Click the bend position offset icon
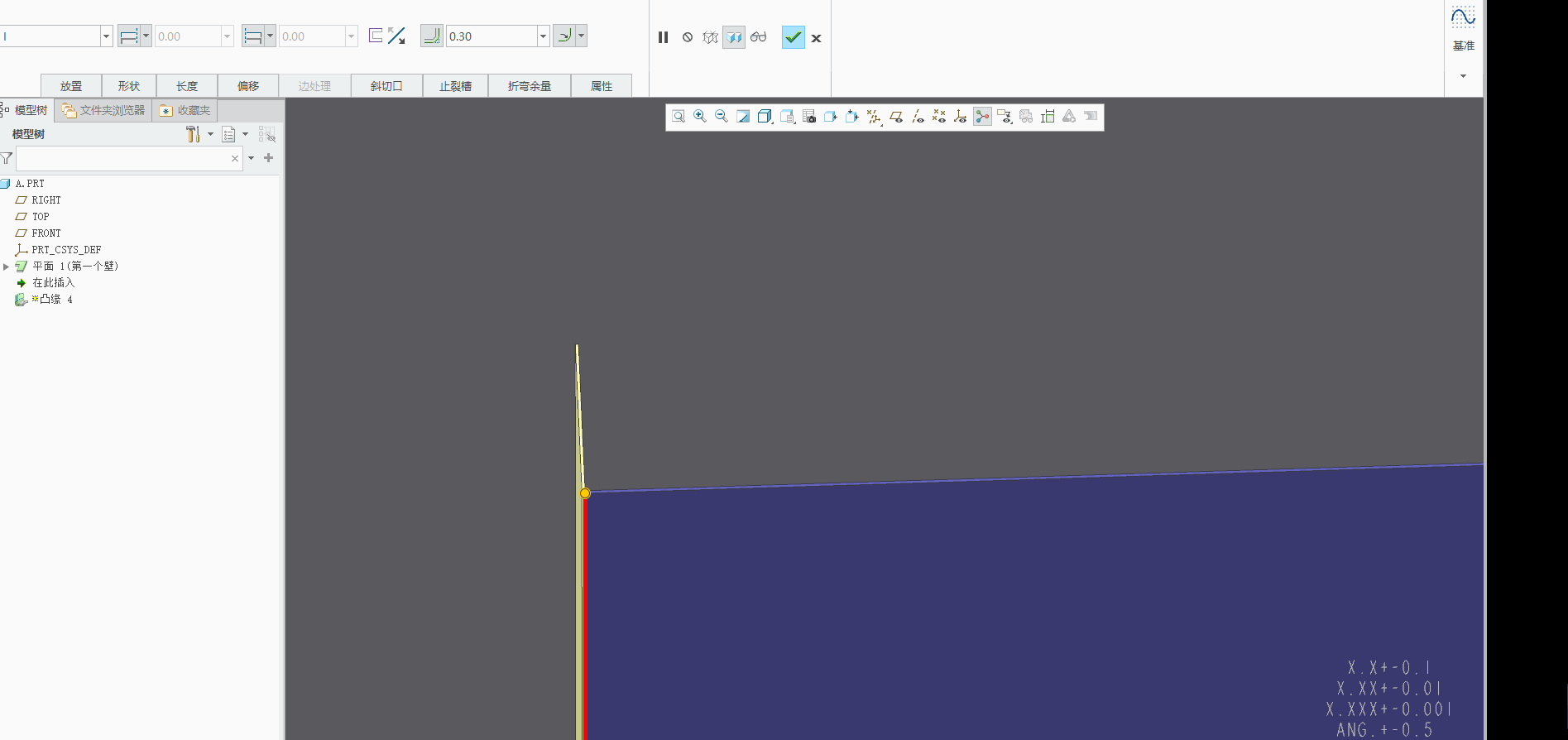This screenshot has width=1568, height=740. pos(376,36)
